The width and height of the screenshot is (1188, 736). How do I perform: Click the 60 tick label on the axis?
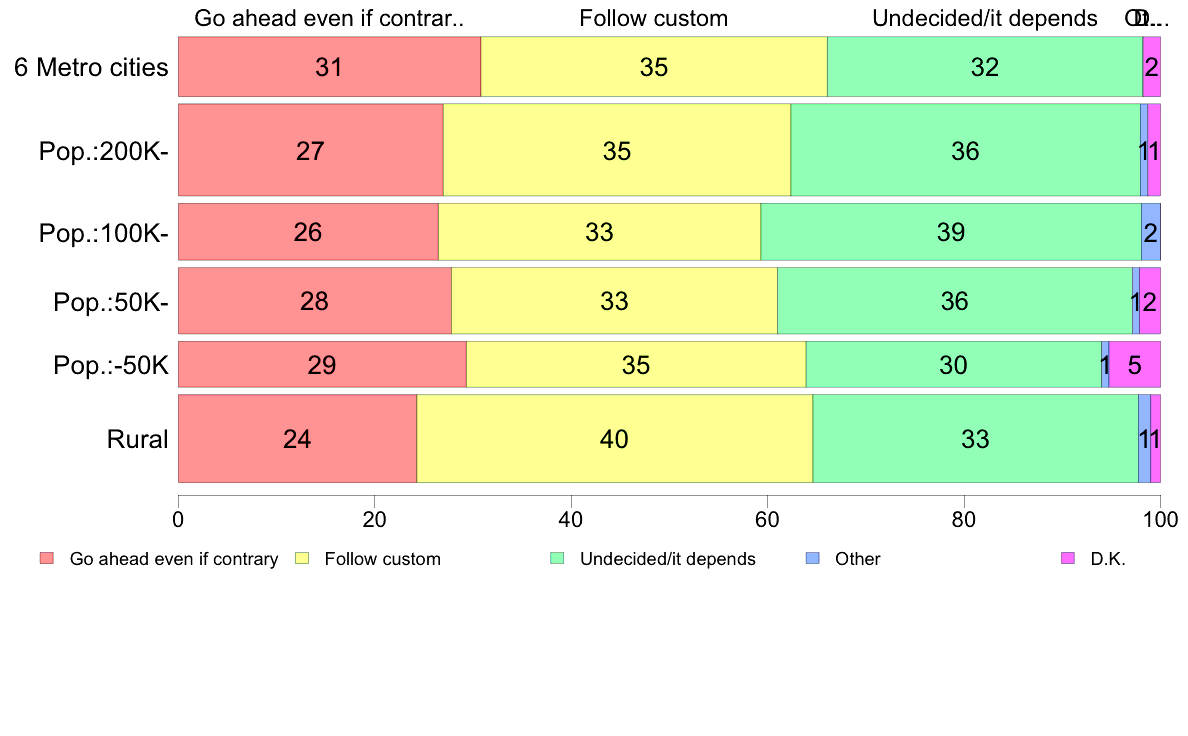click(x=768, y=519)
